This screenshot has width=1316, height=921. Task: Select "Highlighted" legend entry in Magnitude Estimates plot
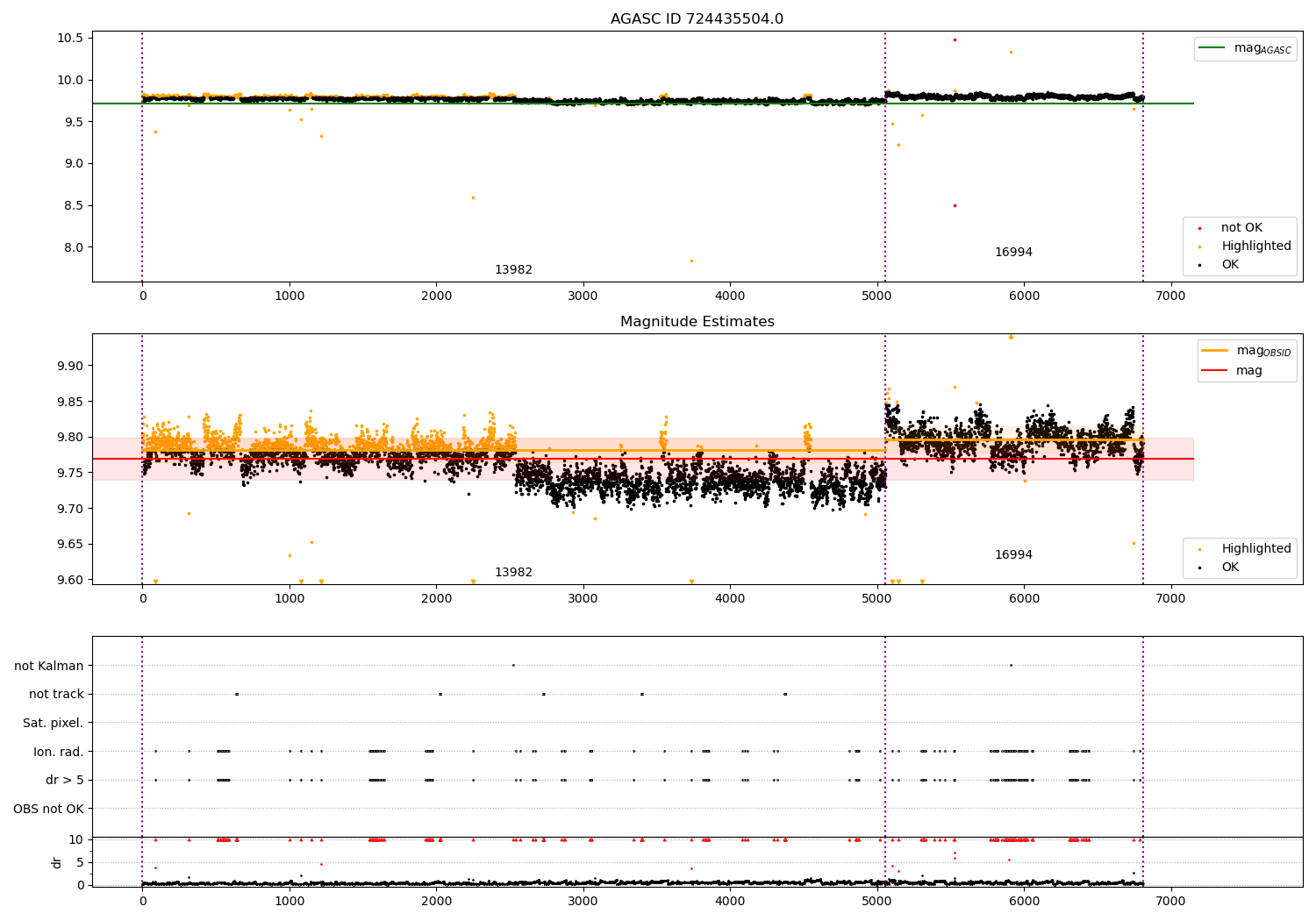point(1255,549)
